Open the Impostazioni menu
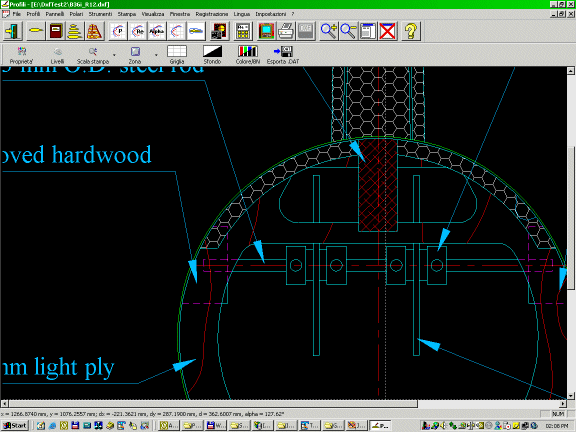 (271, 14)
